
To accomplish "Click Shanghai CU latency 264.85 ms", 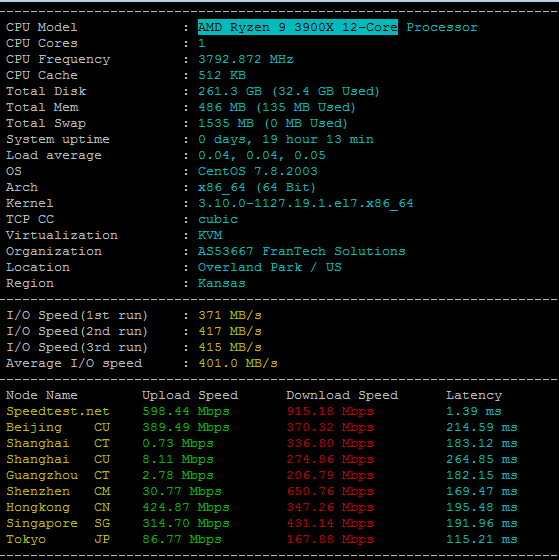I will point(482,459).
